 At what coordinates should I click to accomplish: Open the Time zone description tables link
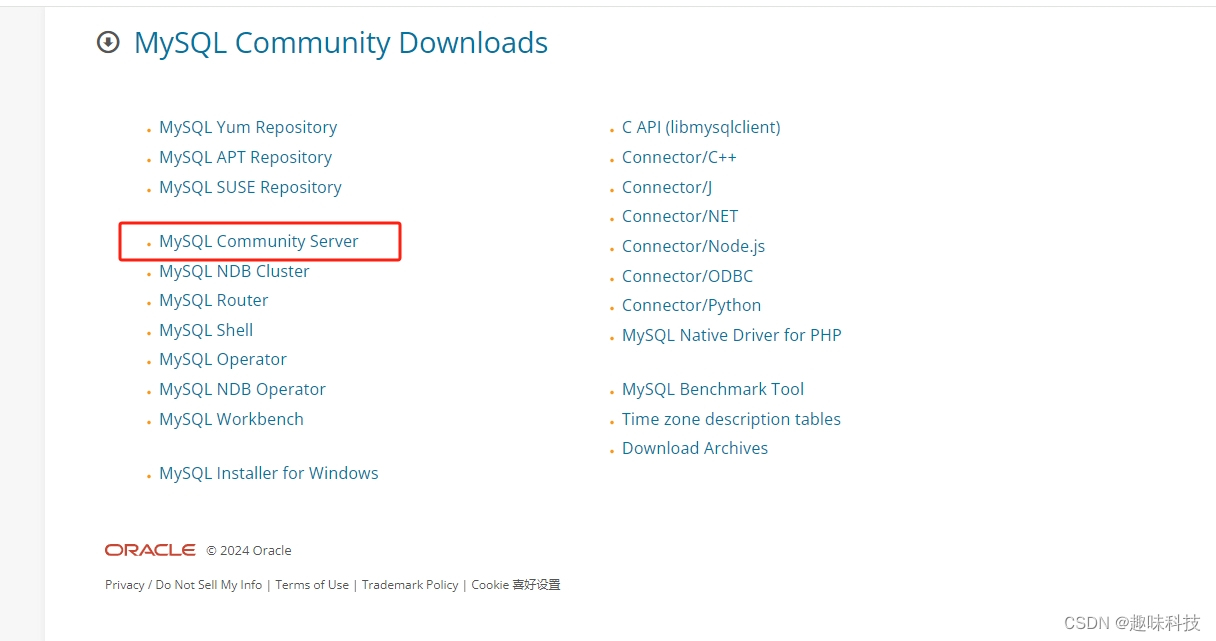pyautogui.click(x=731, y=419)
